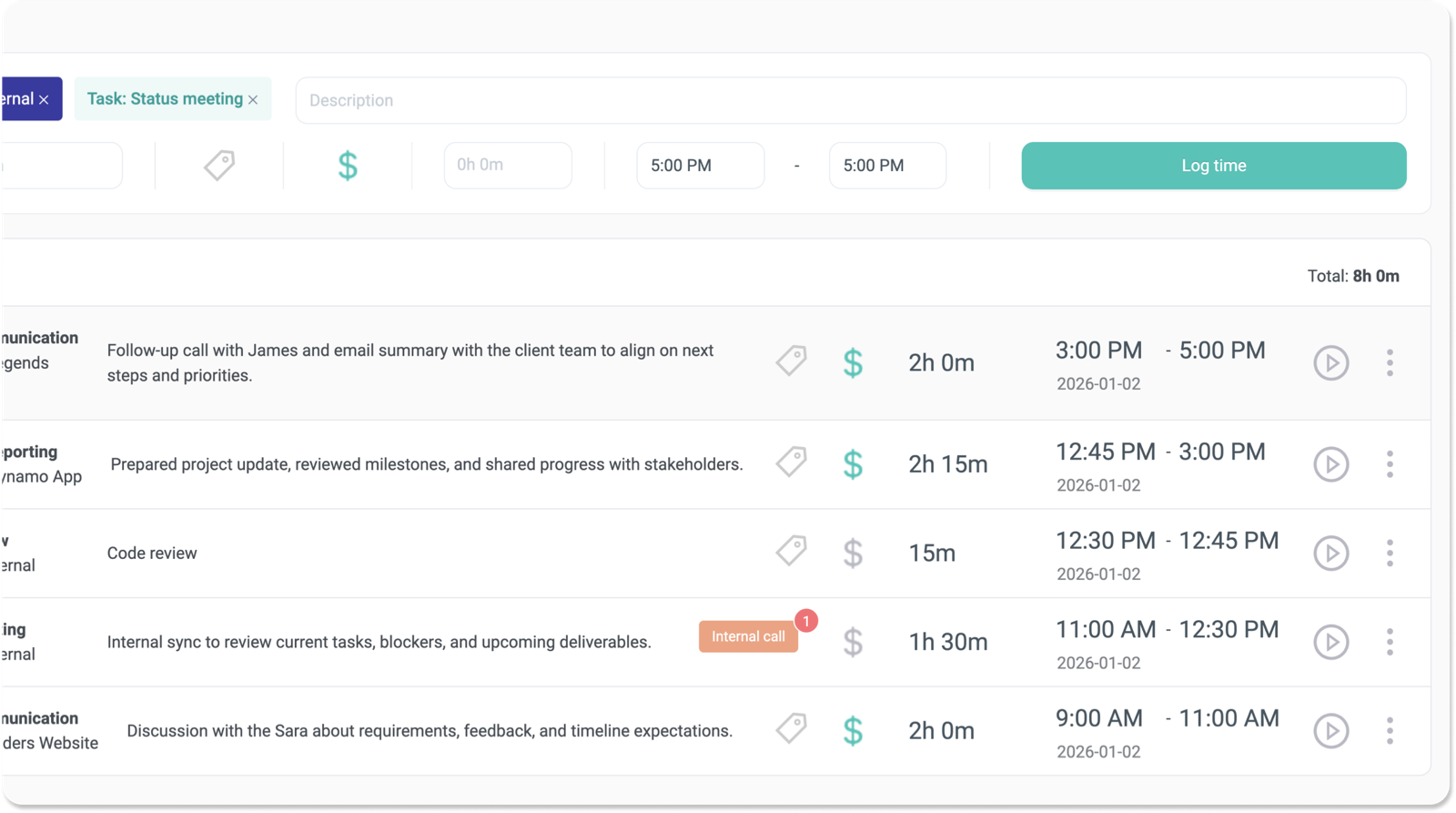Toggle billable on the Prepared project update entry
The width and height of the screenshot is (1456, 813).
tap(853, 464)
